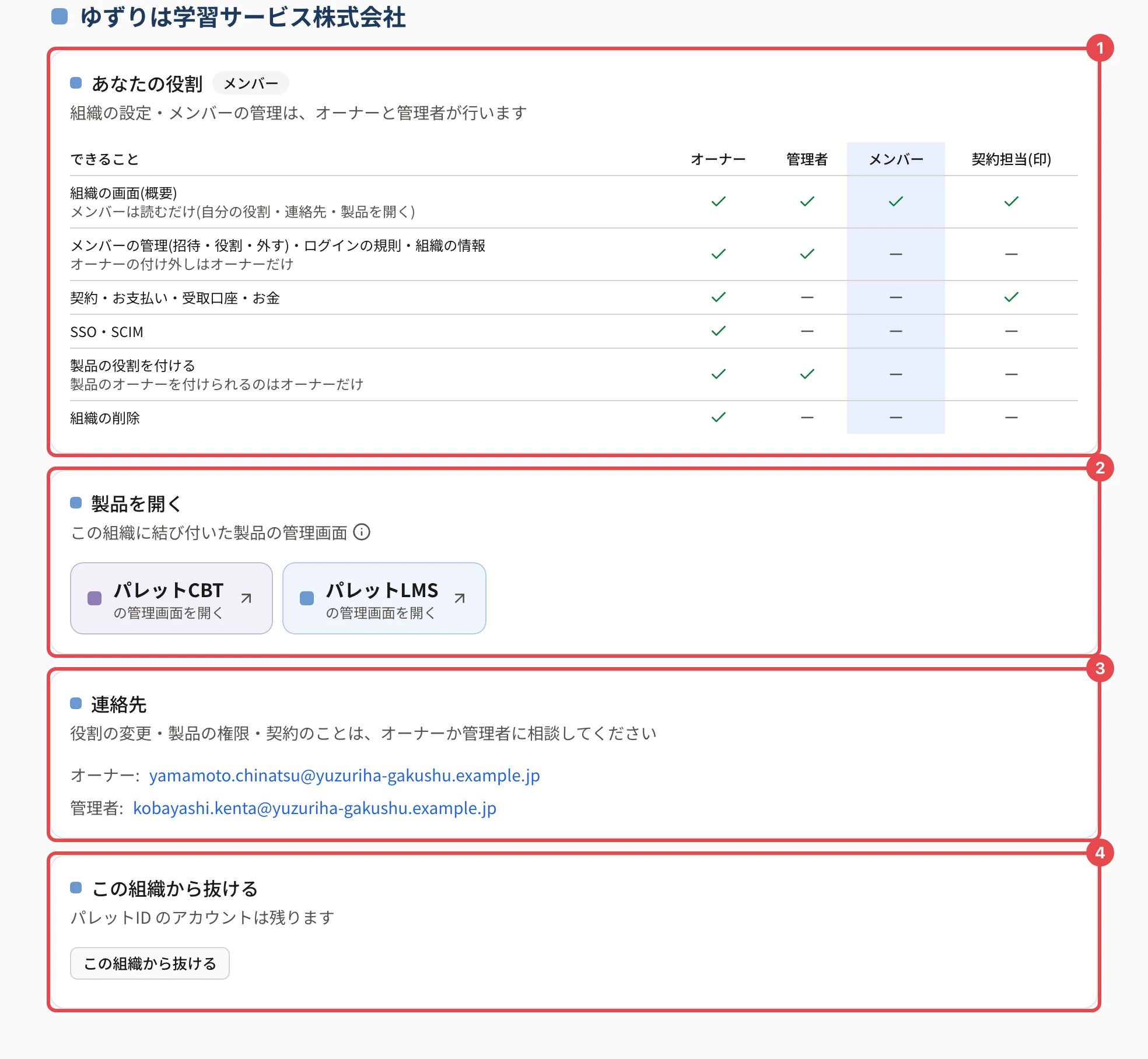Click the 製品を開く section heading
Image resolution: width=1148 pixels, height=1059 pixels.
pyautogui.click(x=136, y=503)
